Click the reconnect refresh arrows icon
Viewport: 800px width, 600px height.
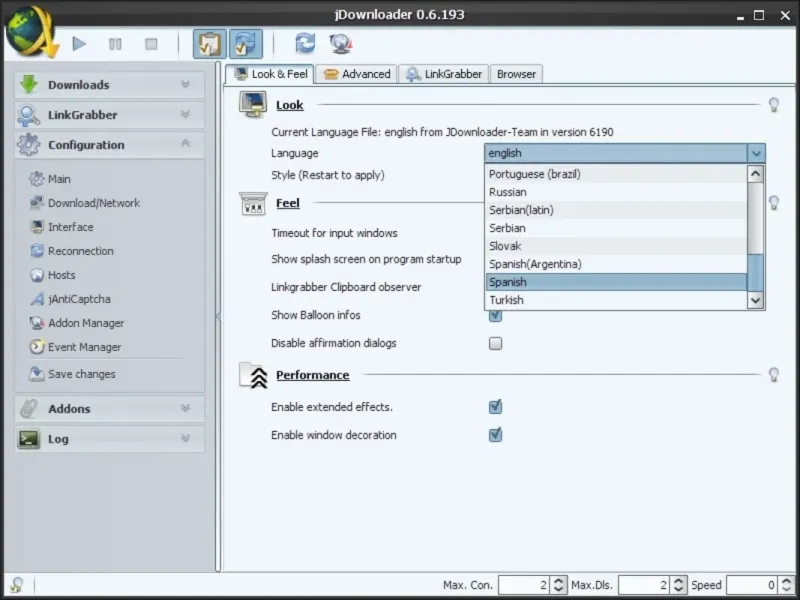tap(305, 43)
